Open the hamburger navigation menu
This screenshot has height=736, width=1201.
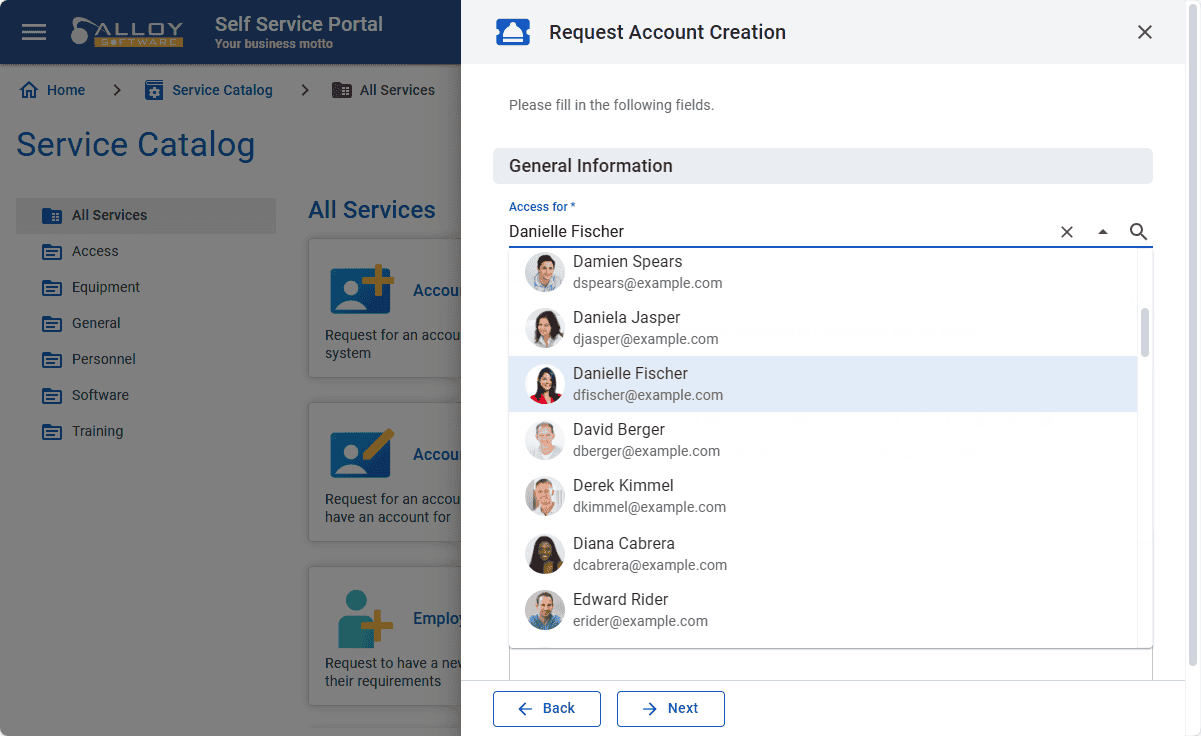34,32
